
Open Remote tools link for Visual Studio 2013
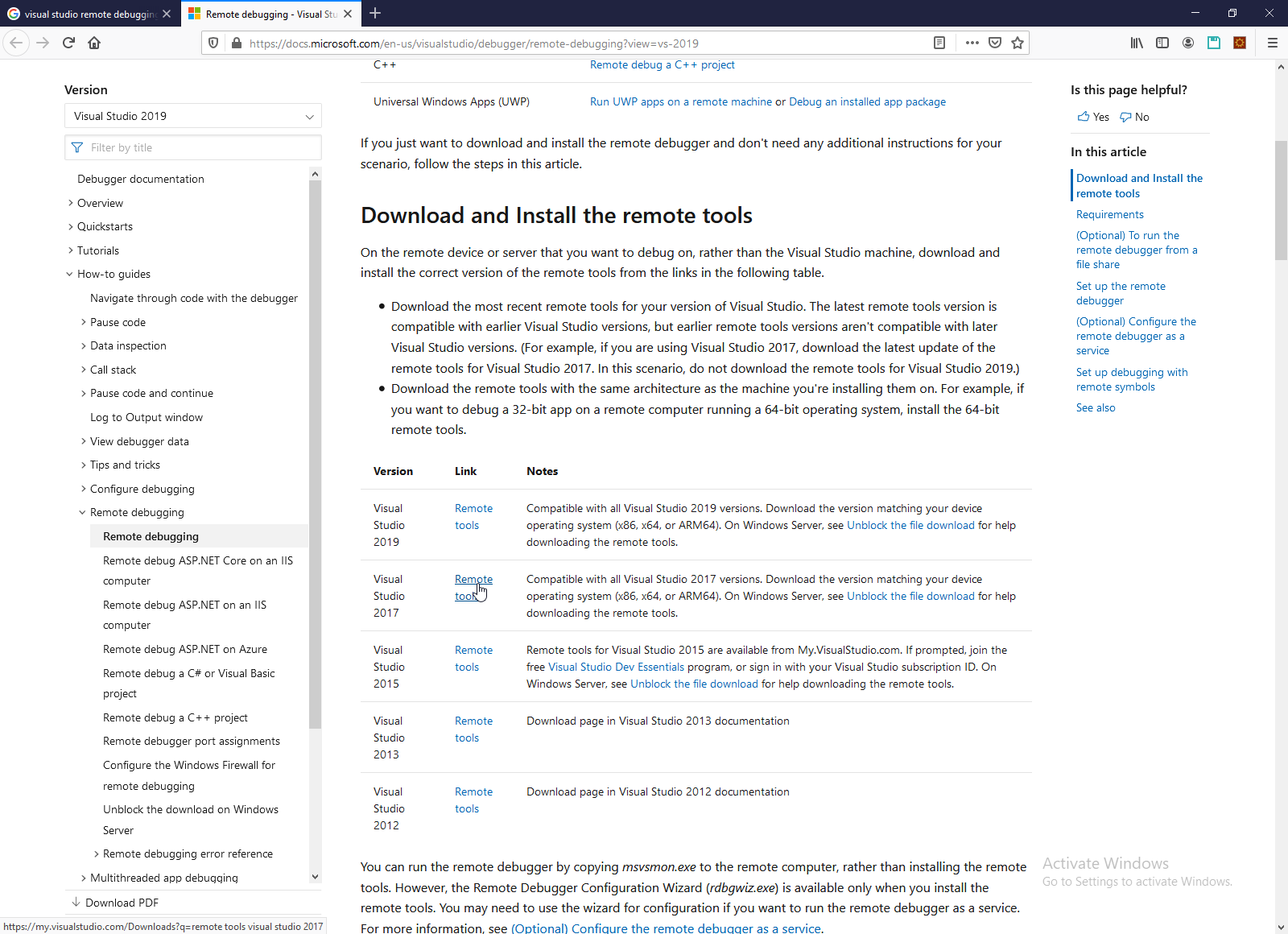473,729
